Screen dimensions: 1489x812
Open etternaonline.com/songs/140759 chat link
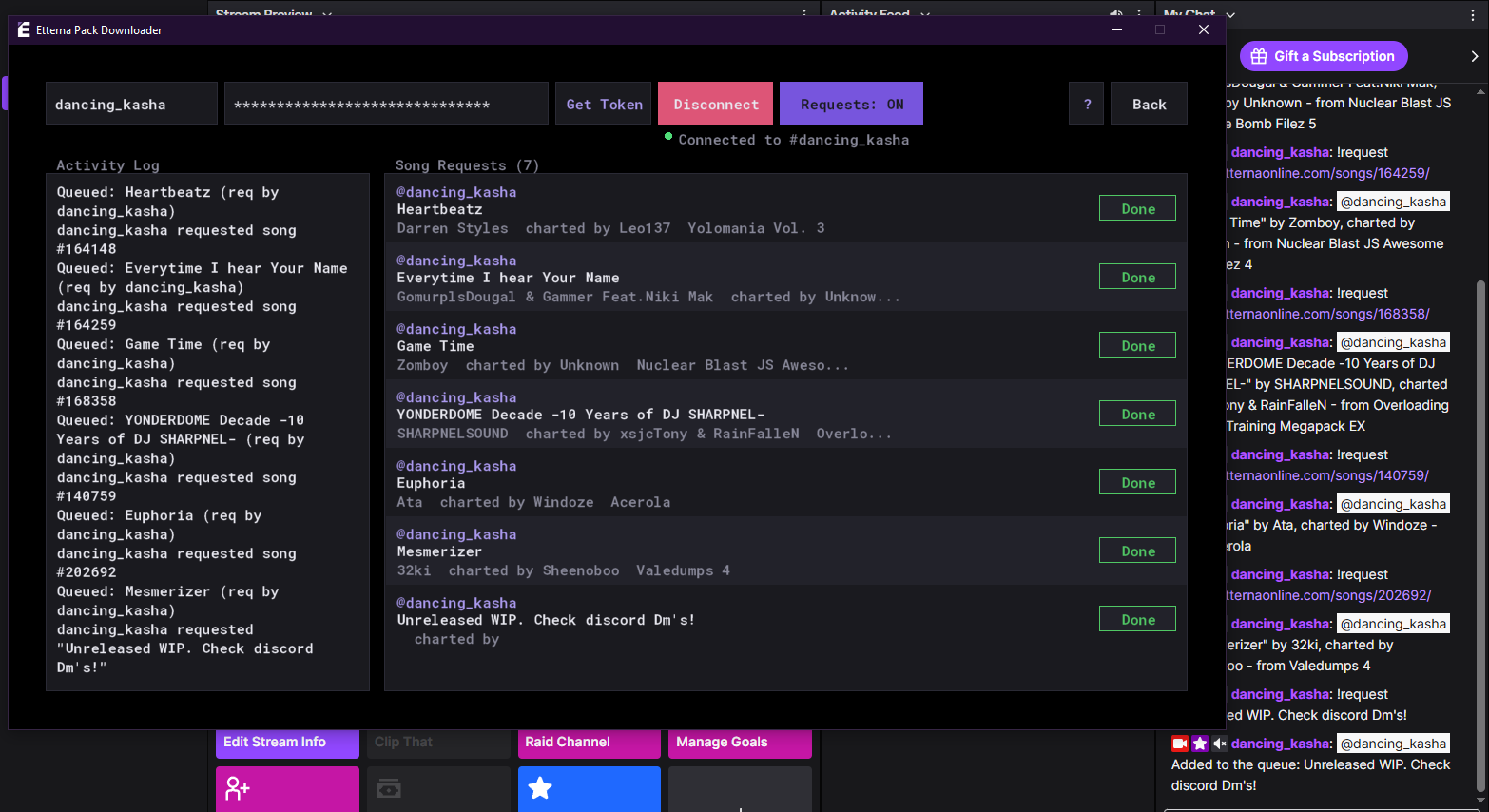coord(1328,475)
